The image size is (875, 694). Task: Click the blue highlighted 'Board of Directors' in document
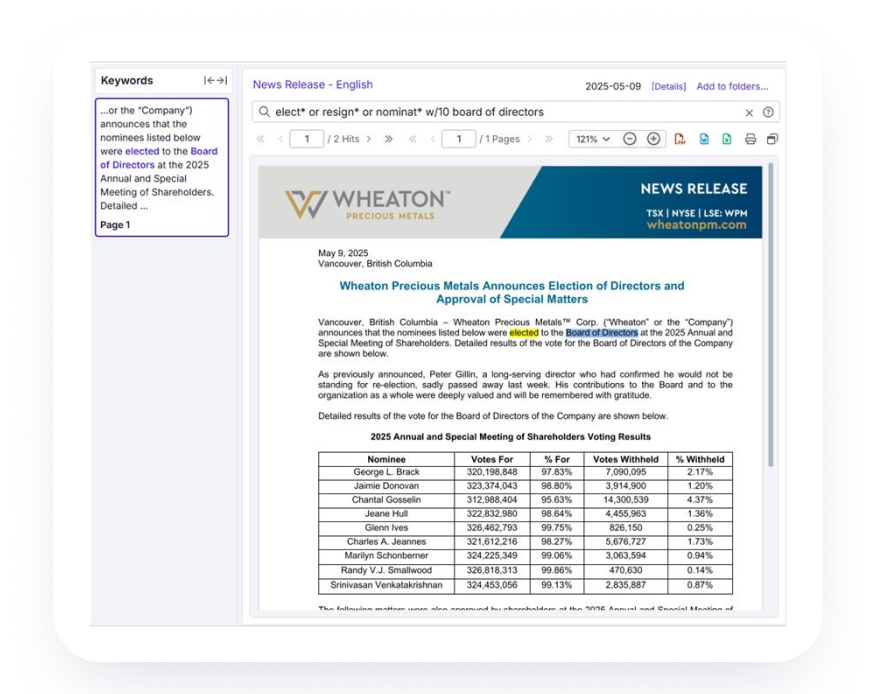[602, 332]
